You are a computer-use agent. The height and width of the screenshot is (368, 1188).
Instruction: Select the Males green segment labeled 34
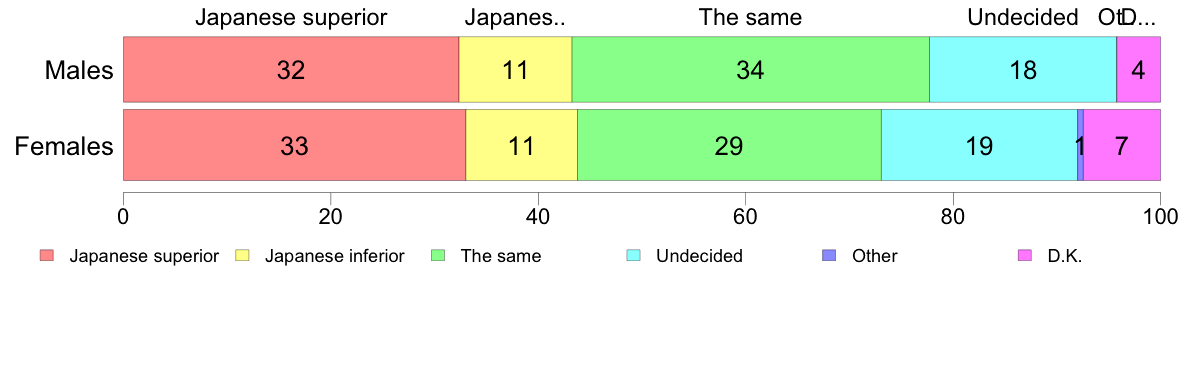point(751,70)
